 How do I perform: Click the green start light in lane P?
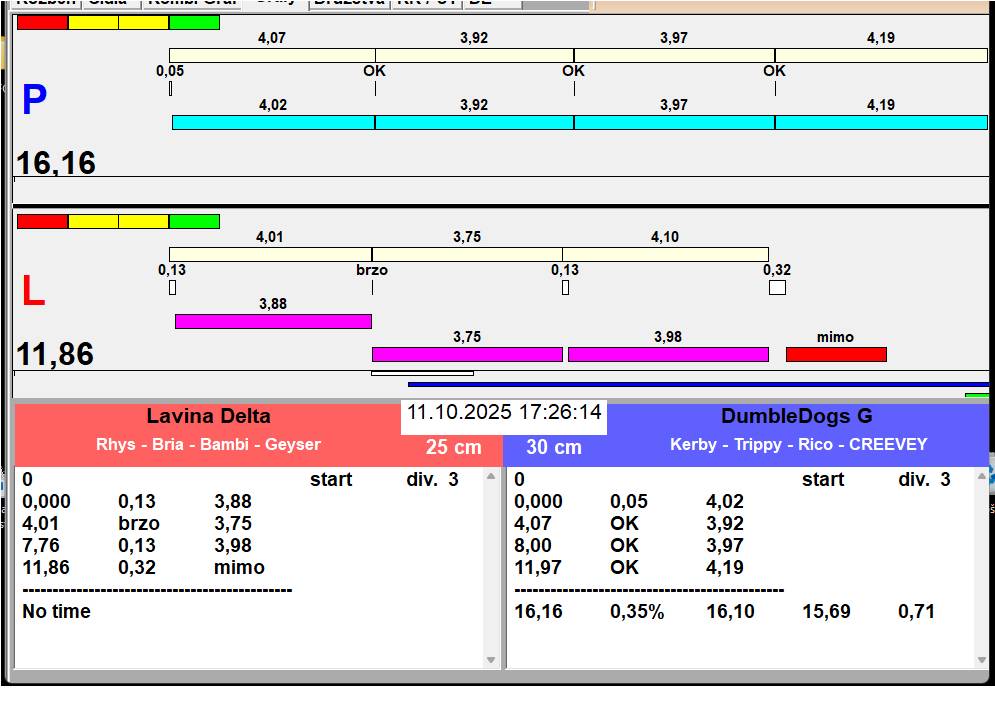(x=194, y=22)
